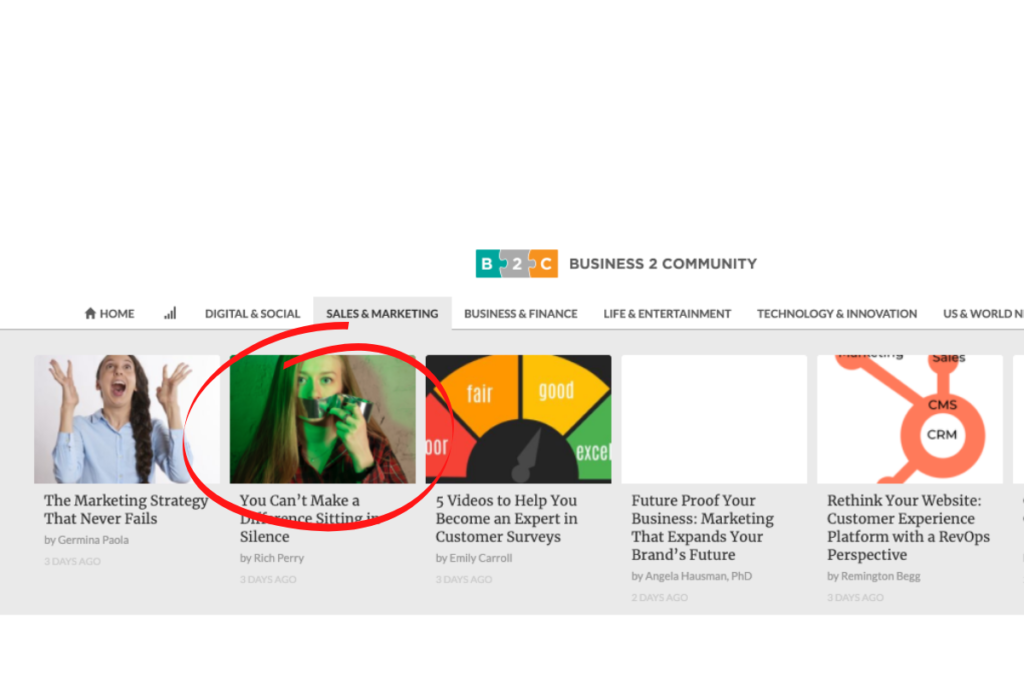This screenshot has height=683, width=1024.
Task: Open the Technology & Innovation section
Action: pos(837,313)
